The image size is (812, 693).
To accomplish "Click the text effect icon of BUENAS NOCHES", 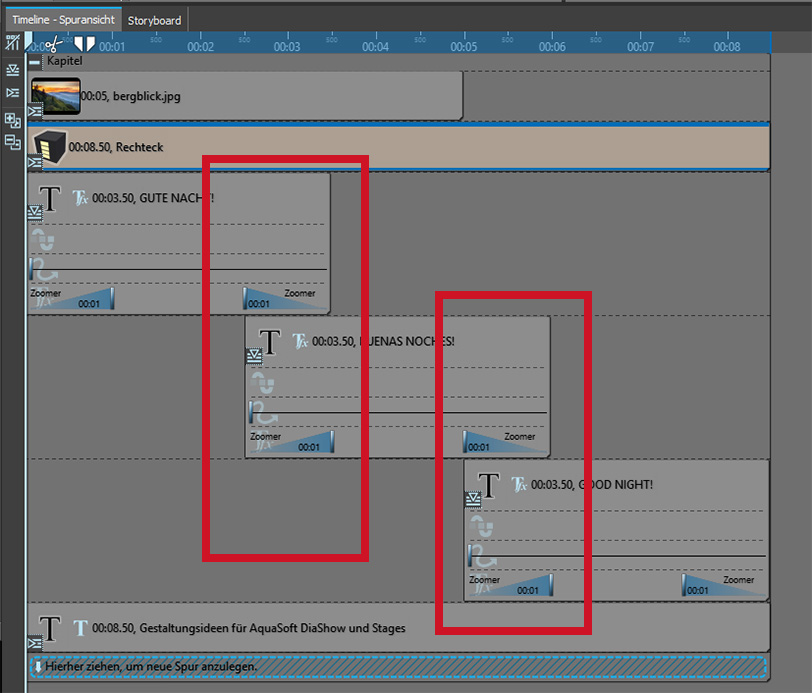I will click(300, 341).
